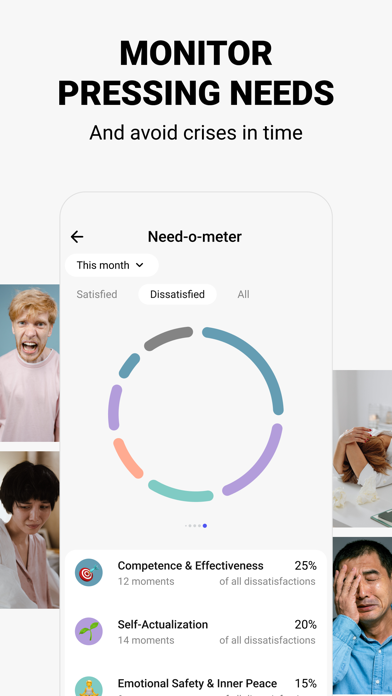Tap the 20% dissatisfaction value
Viewport: 392px width, 696px height.
(305, 625)
